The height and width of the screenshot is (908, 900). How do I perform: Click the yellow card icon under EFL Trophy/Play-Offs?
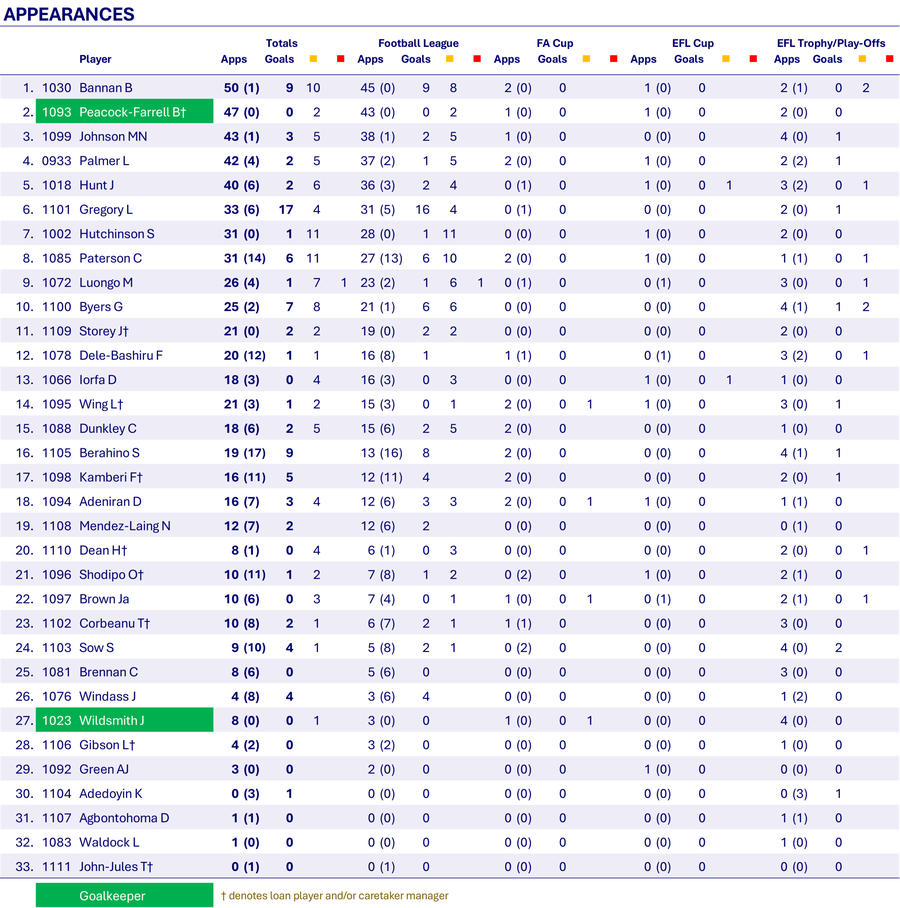tap(862, 59)
